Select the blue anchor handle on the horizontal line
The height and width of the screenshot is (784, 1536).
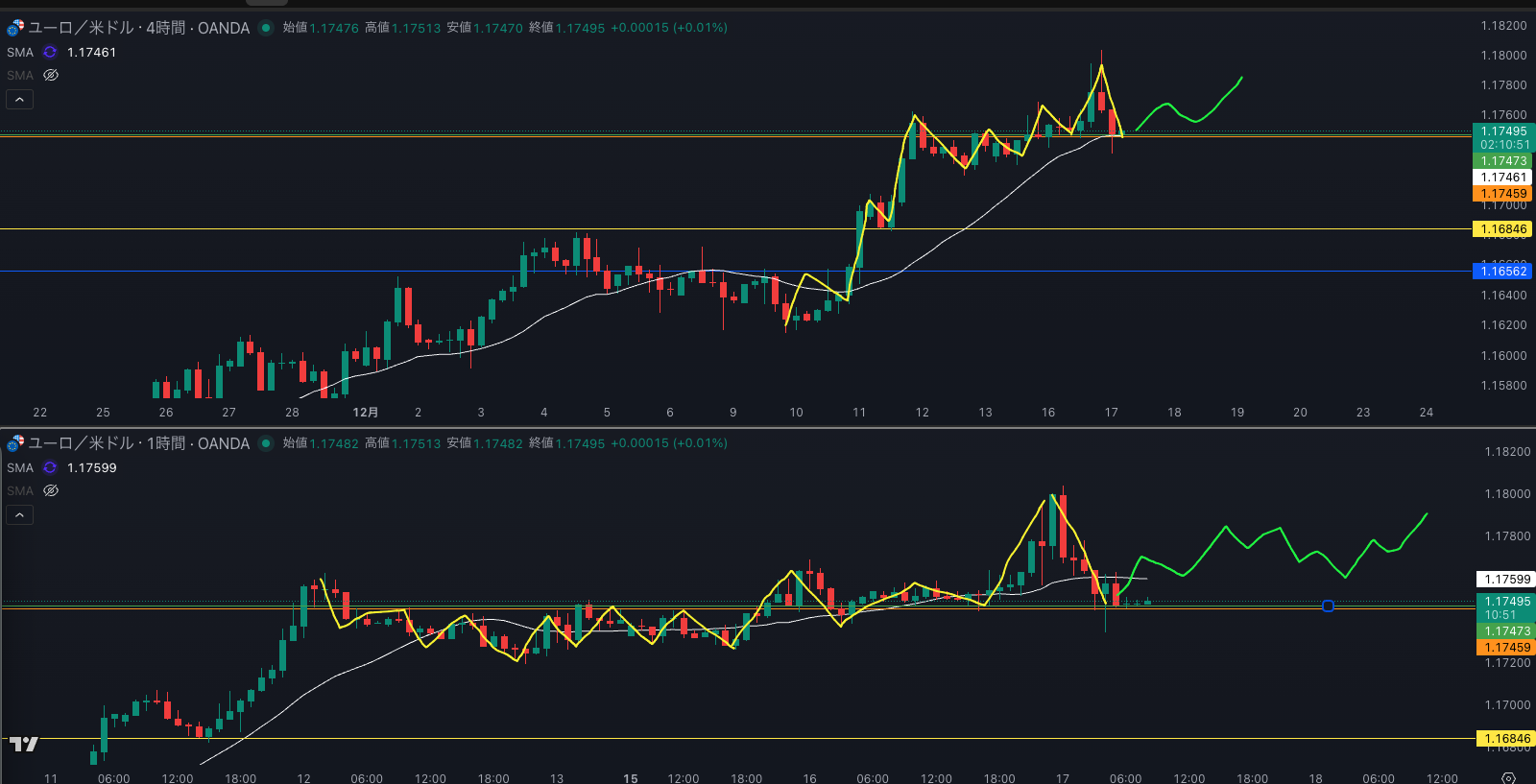[x=1328, y=606]
